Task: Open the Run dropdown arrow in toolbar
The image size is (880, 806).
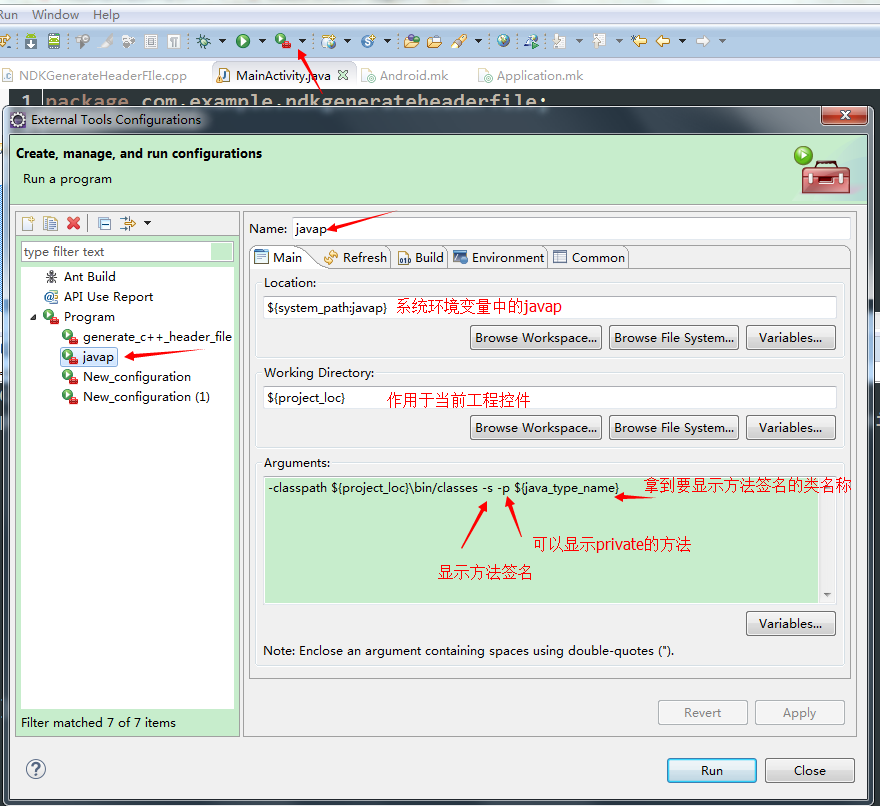Action: (262, 41)
